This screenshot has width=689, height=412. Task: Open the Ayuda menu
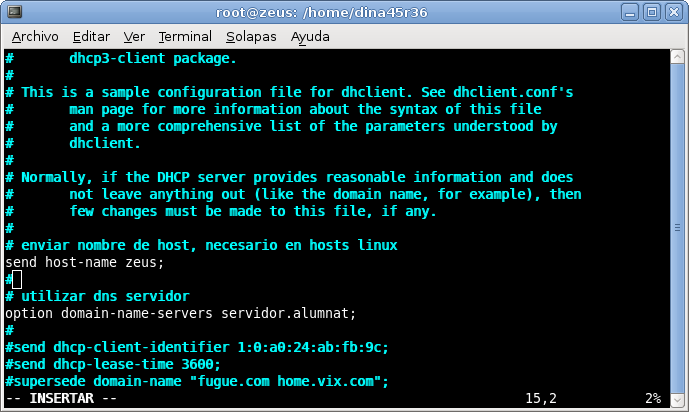[310, 37]
